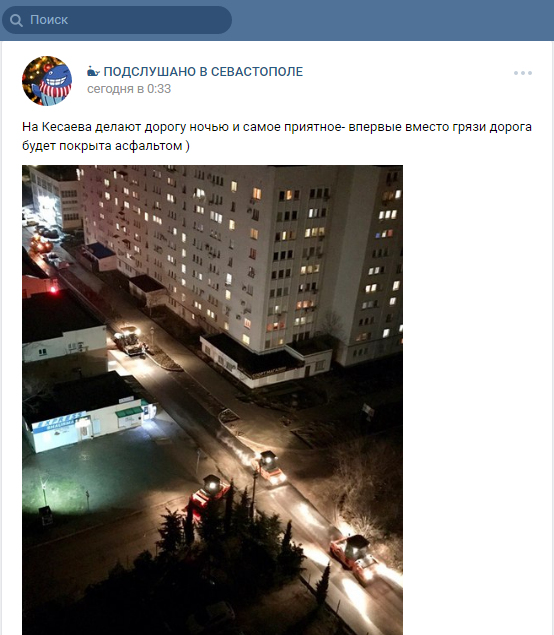Click the Спортмагазин storefront sign in the photo
This screenshot has width=554, height=635.
tap(269, 373)
